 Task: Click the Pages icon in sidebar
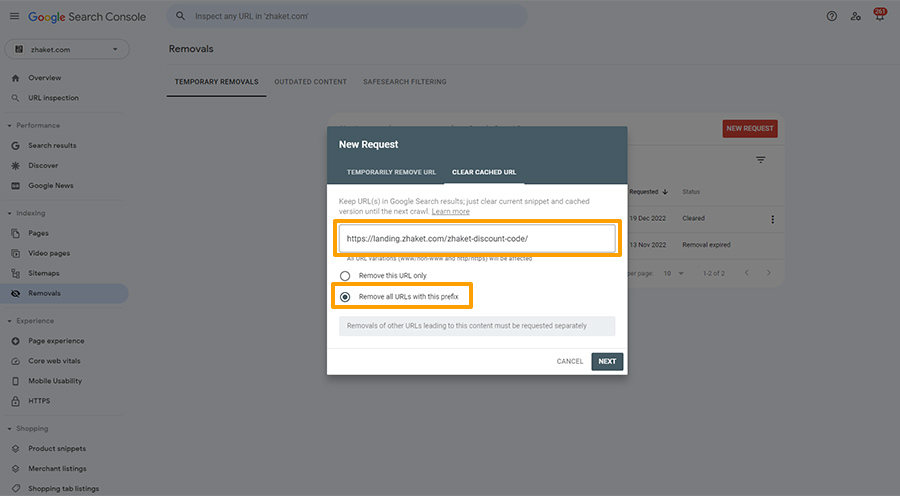click(15, 234)
